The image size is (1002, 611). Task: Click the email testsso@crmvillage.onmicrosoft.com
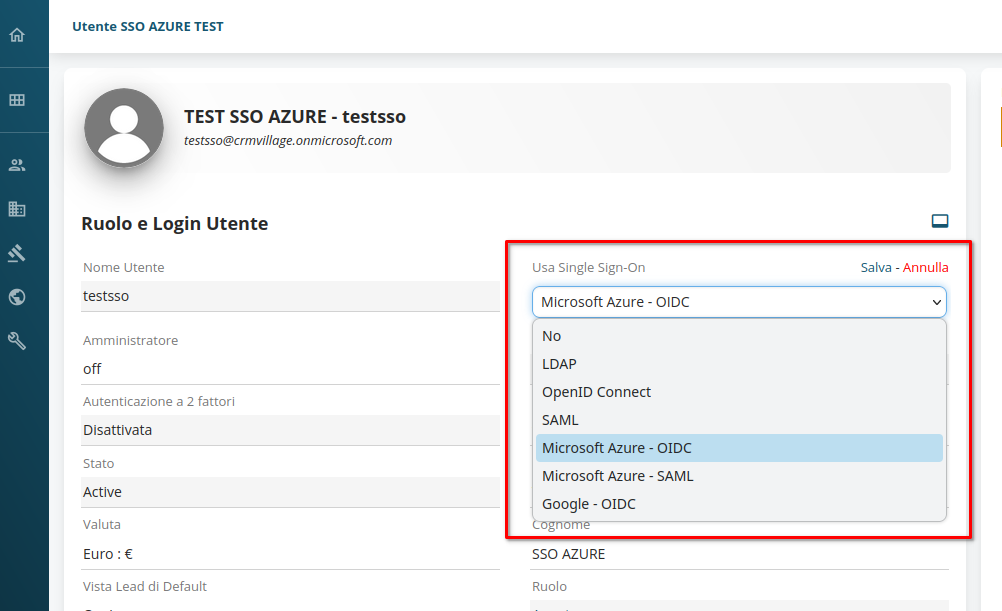point(288,141)
